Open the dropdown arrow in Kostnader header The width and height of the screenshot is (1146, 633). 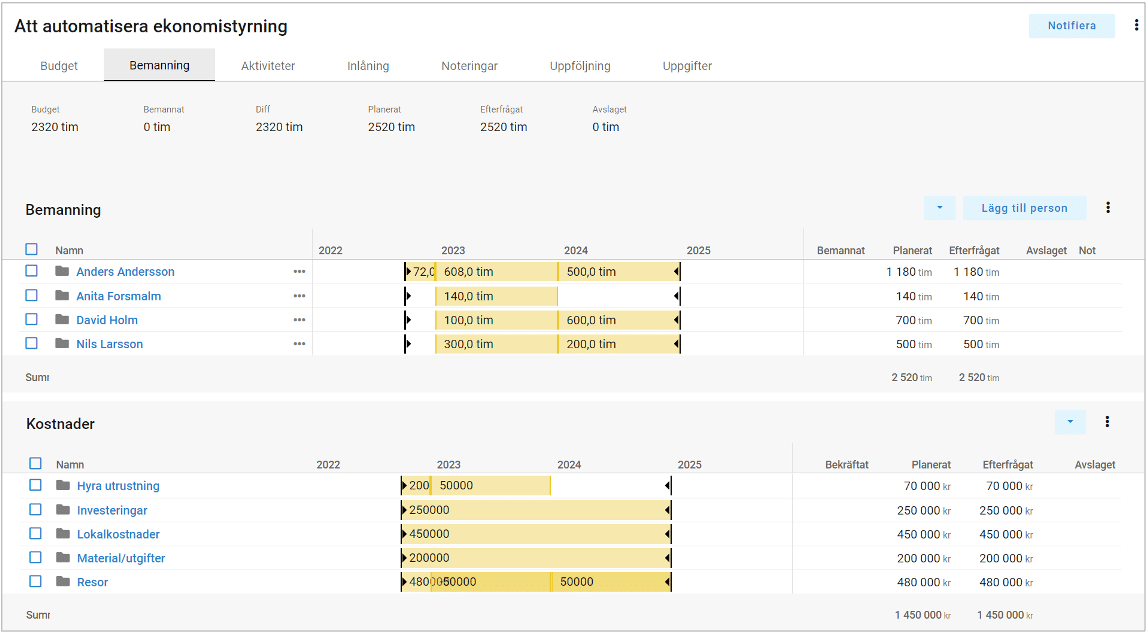pyautogui.click(x=1070, y=422)
